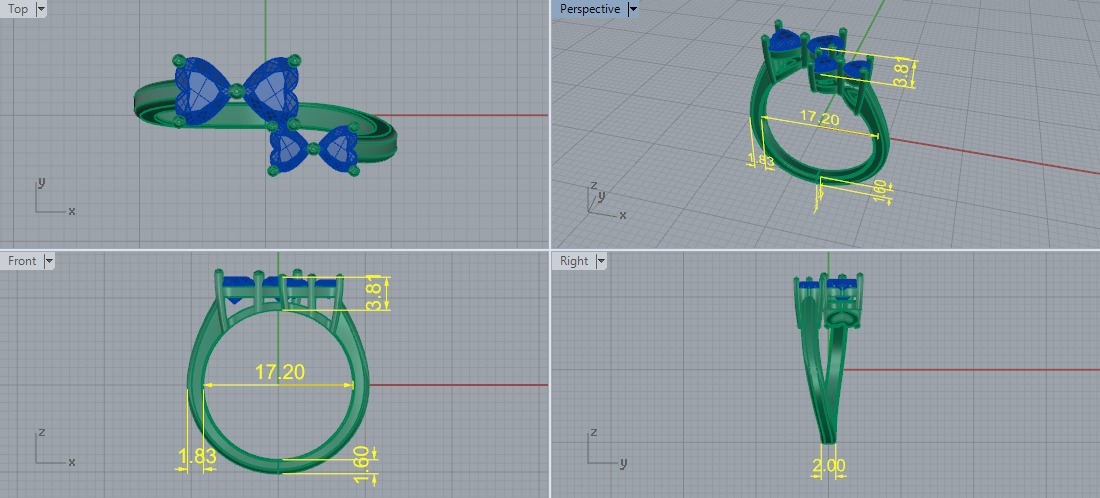This screenshot has width=1100, height=498.
Task: Select the 17.20 dimension in Front view
Action: click(x=280, y=372)
